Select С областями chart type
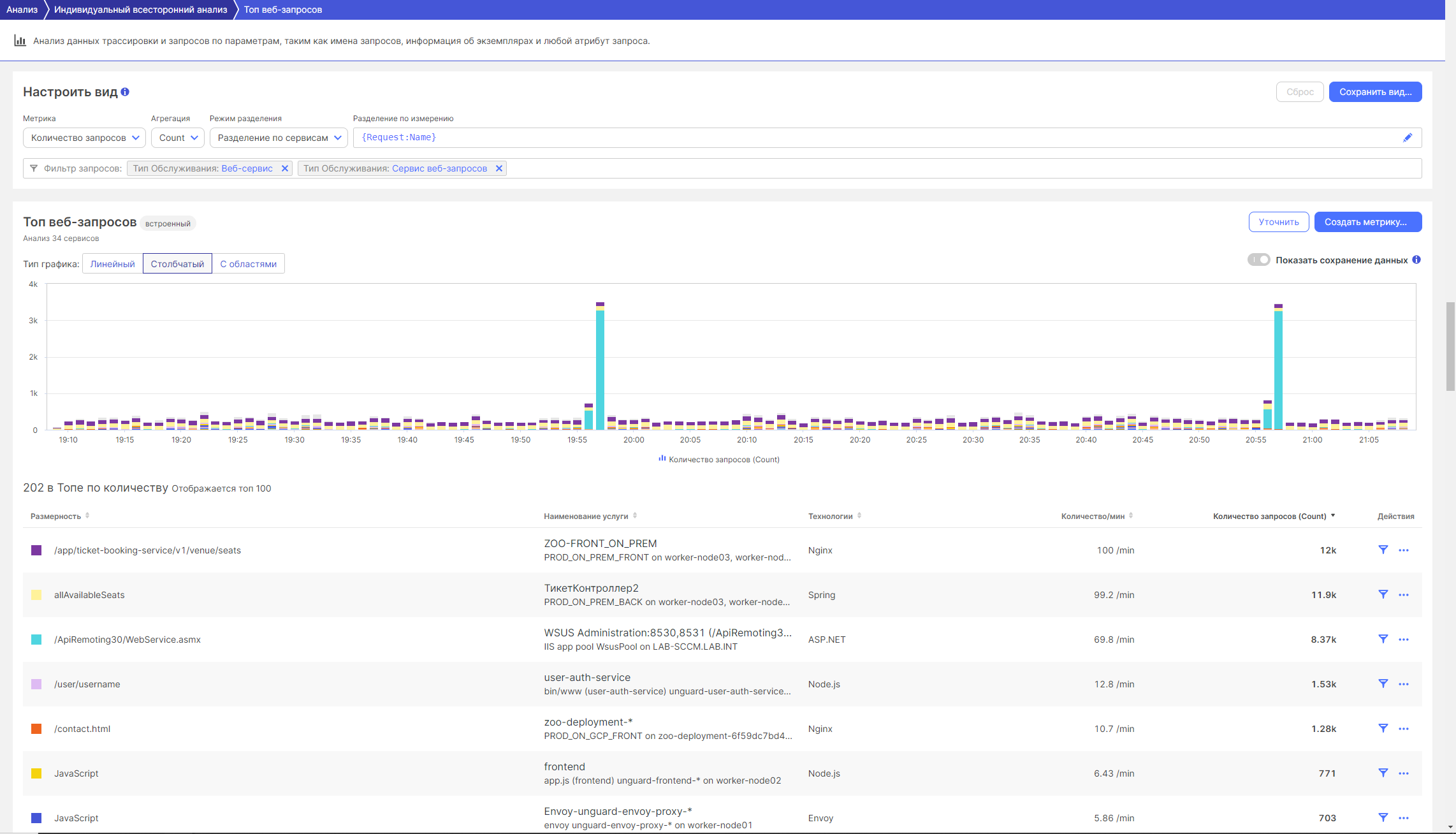 coord(248,264)
